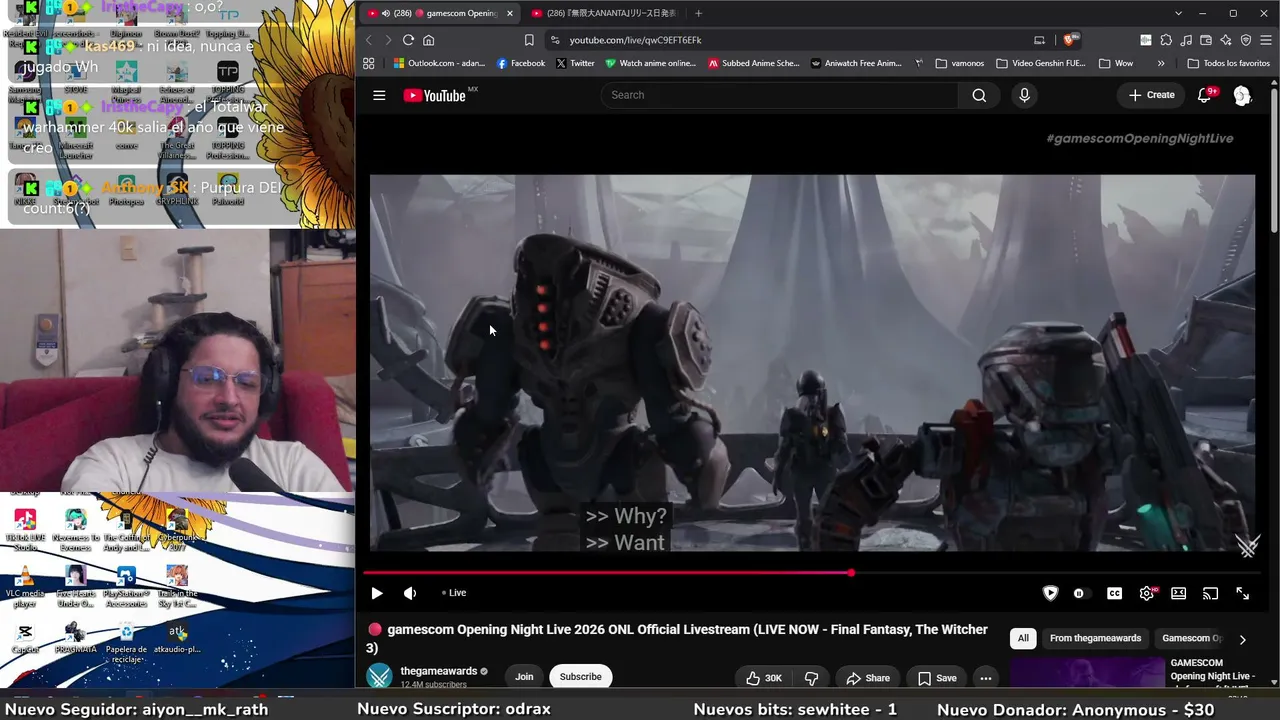
Task: Open thegameawards channel avatar
Action: point(380,677)
